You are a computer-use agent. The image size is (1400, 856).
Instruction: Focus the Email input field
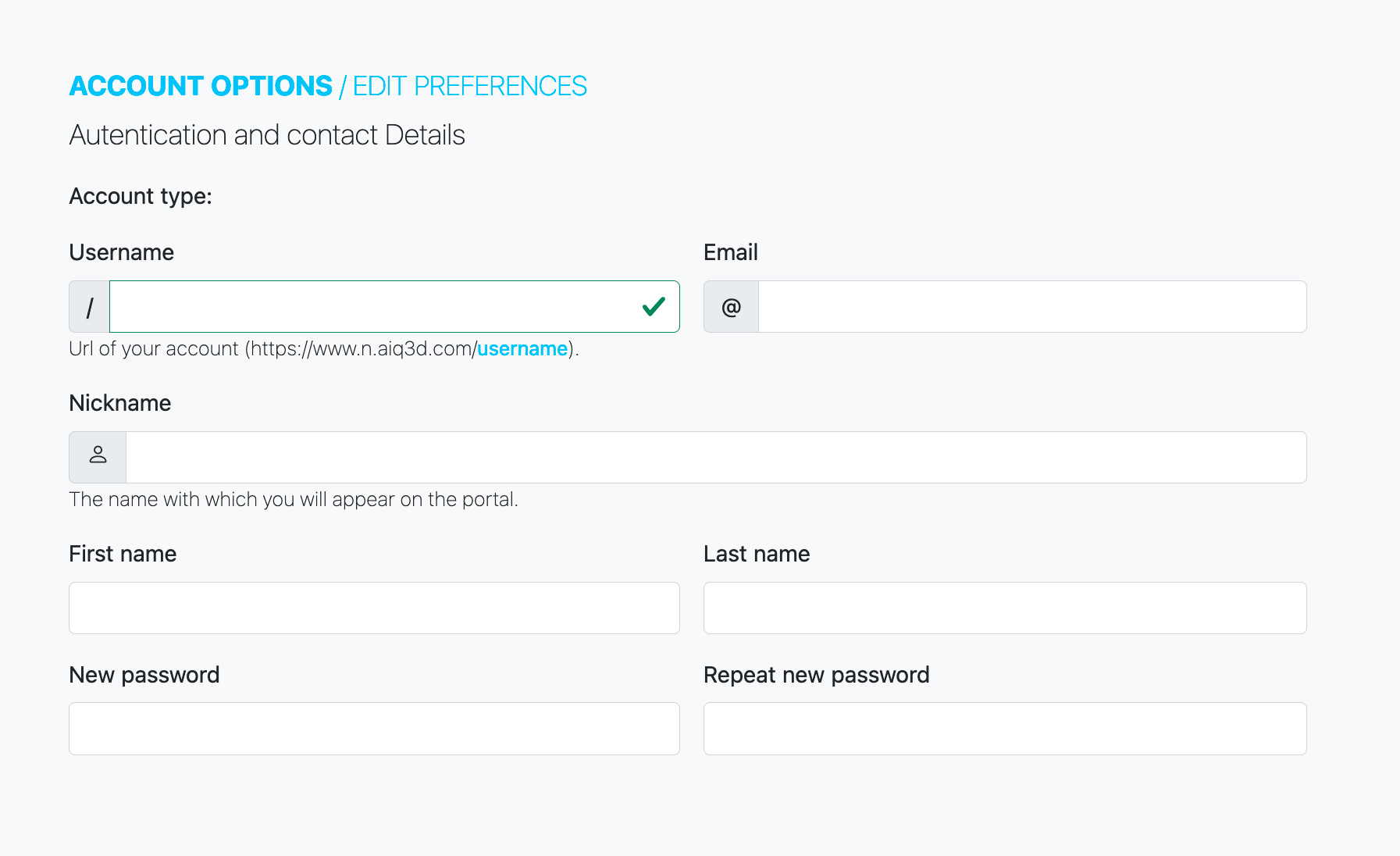point(1031,307)
